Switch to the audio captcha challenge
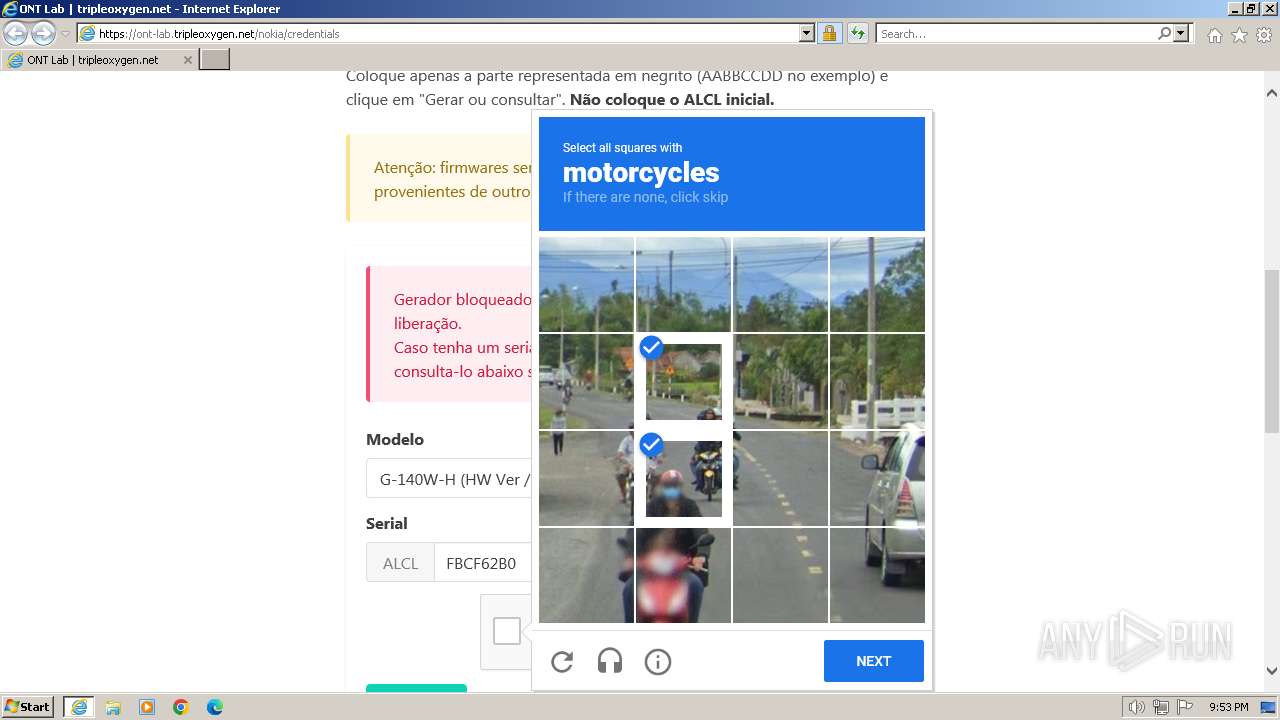 click(x=610, y=661)
